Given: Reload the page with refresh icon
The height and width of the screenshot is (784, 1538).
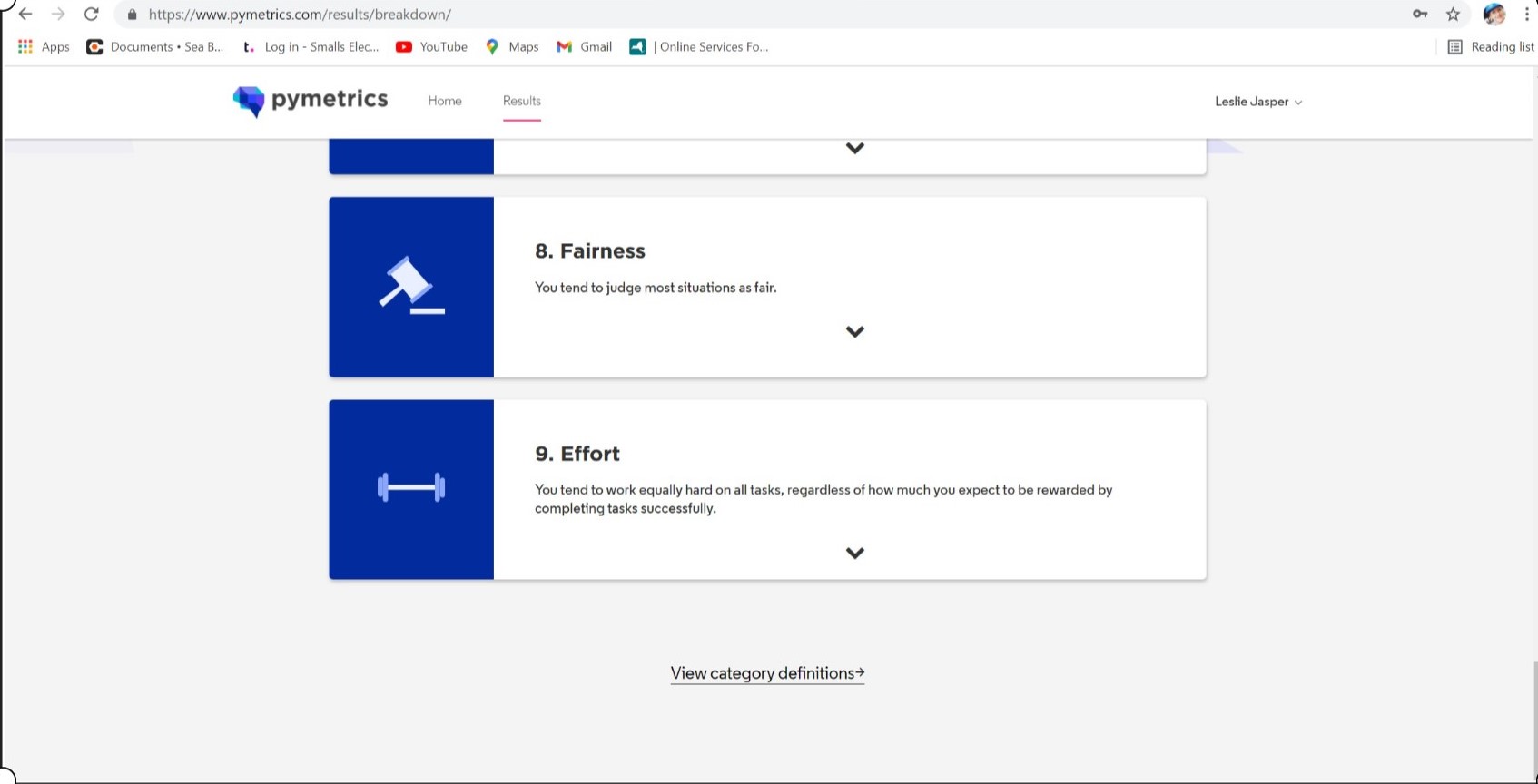Looking at the screenshot, I should (x=91, y=15).
